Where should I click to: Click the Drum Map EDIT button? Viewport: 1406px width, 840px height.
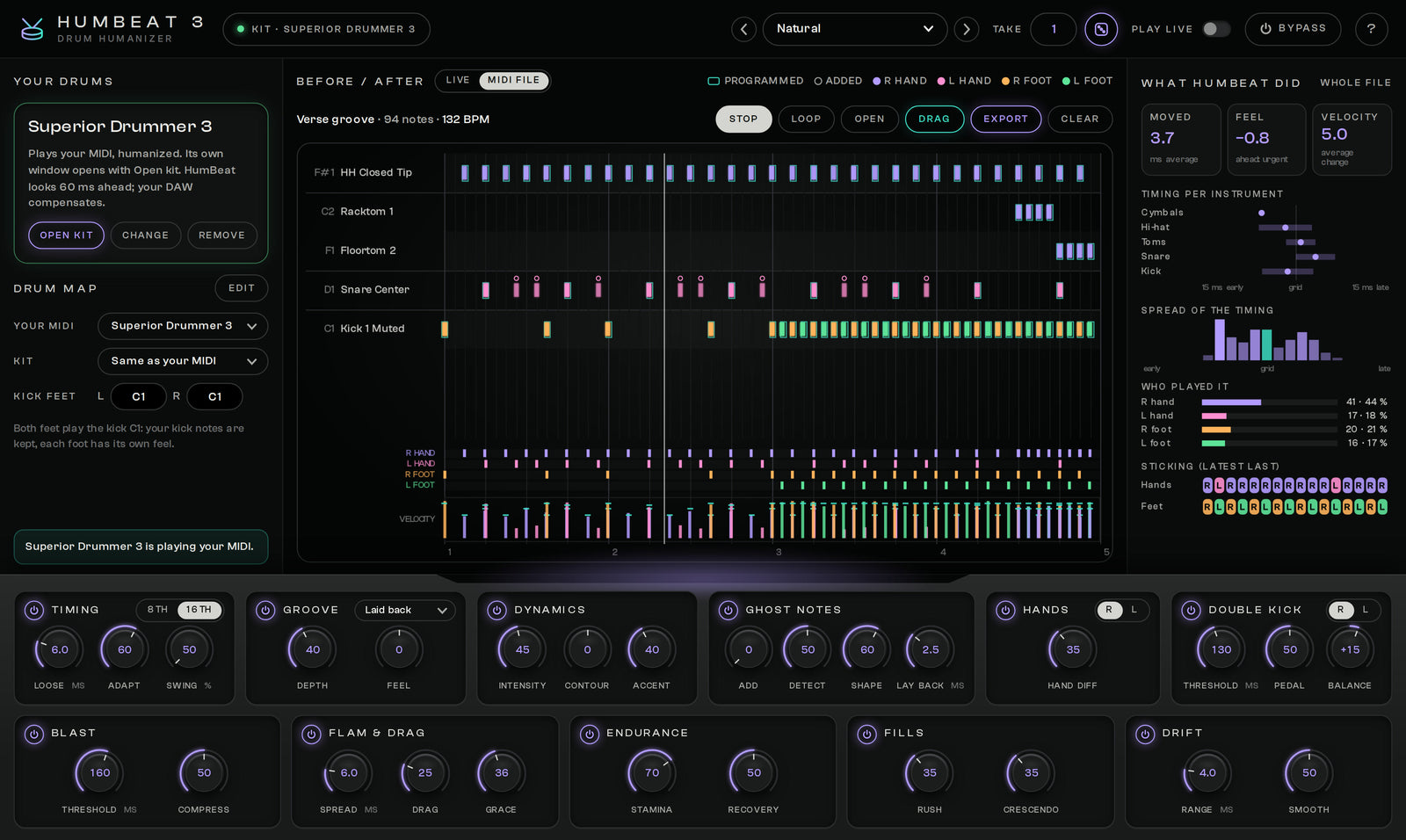[x=242, y=288]
